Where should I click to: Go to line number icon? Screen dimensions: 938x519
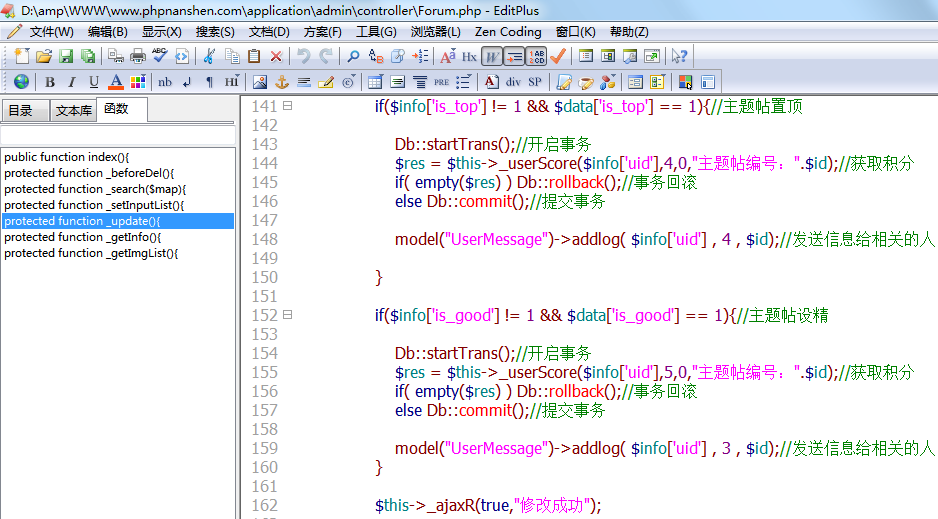[x=420, y=56]
